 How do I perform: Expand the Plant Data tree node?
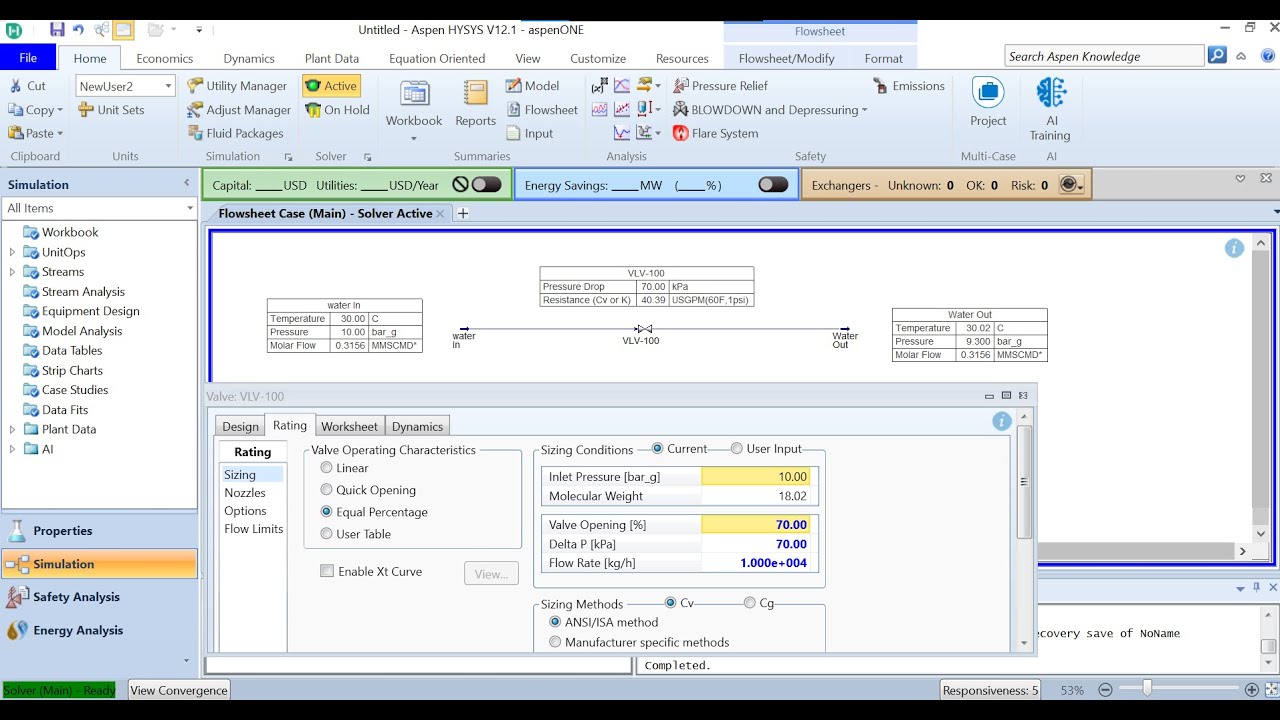[12, 429]
